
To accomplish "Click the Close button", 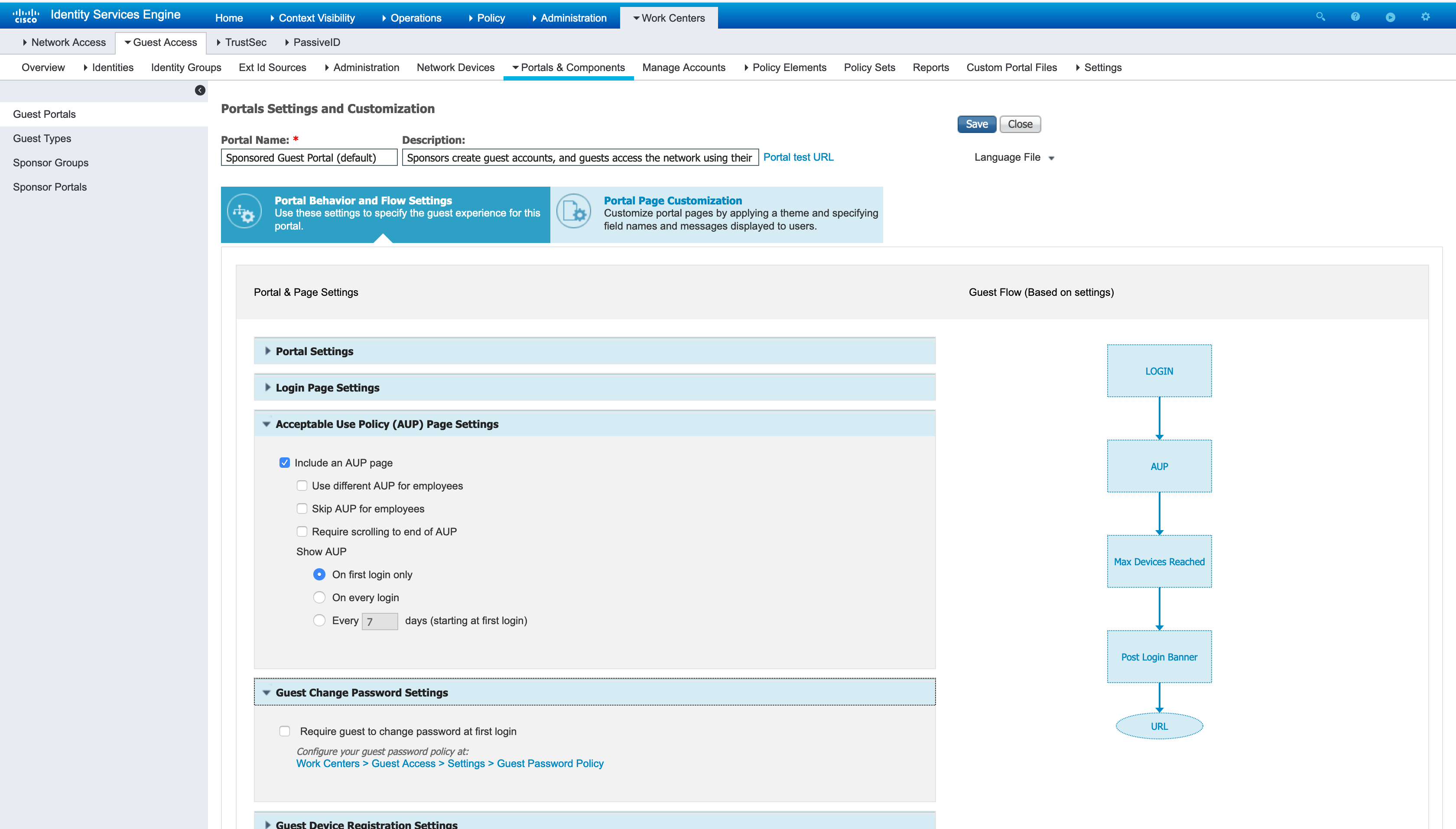I will (1020, 124).
